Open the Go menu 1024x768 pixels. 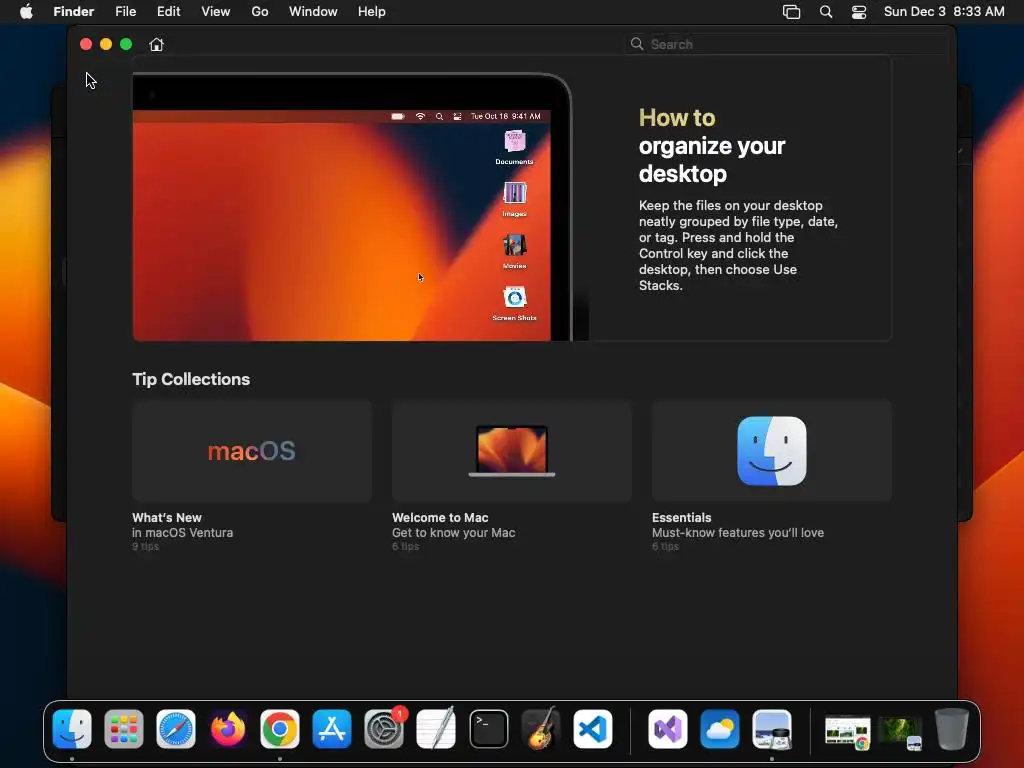click(x=260, y=12)
